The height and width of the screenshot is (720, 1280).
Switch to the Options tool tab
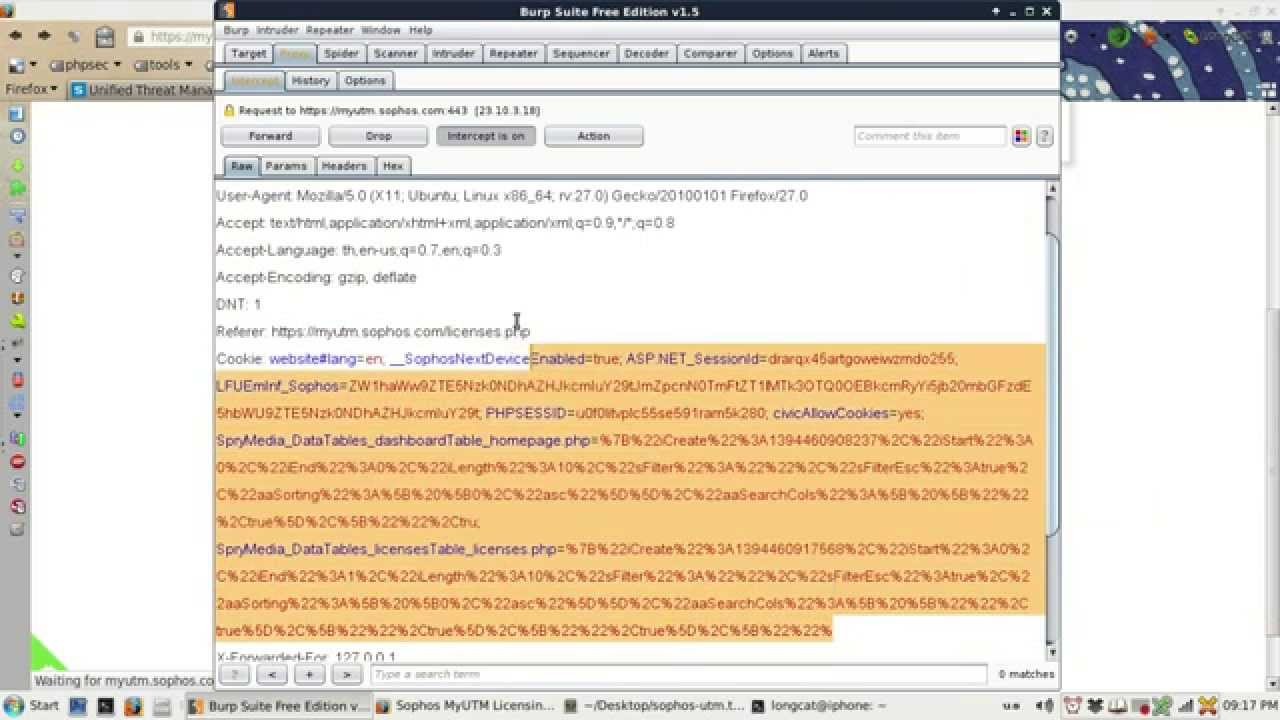tap(772, 54)
